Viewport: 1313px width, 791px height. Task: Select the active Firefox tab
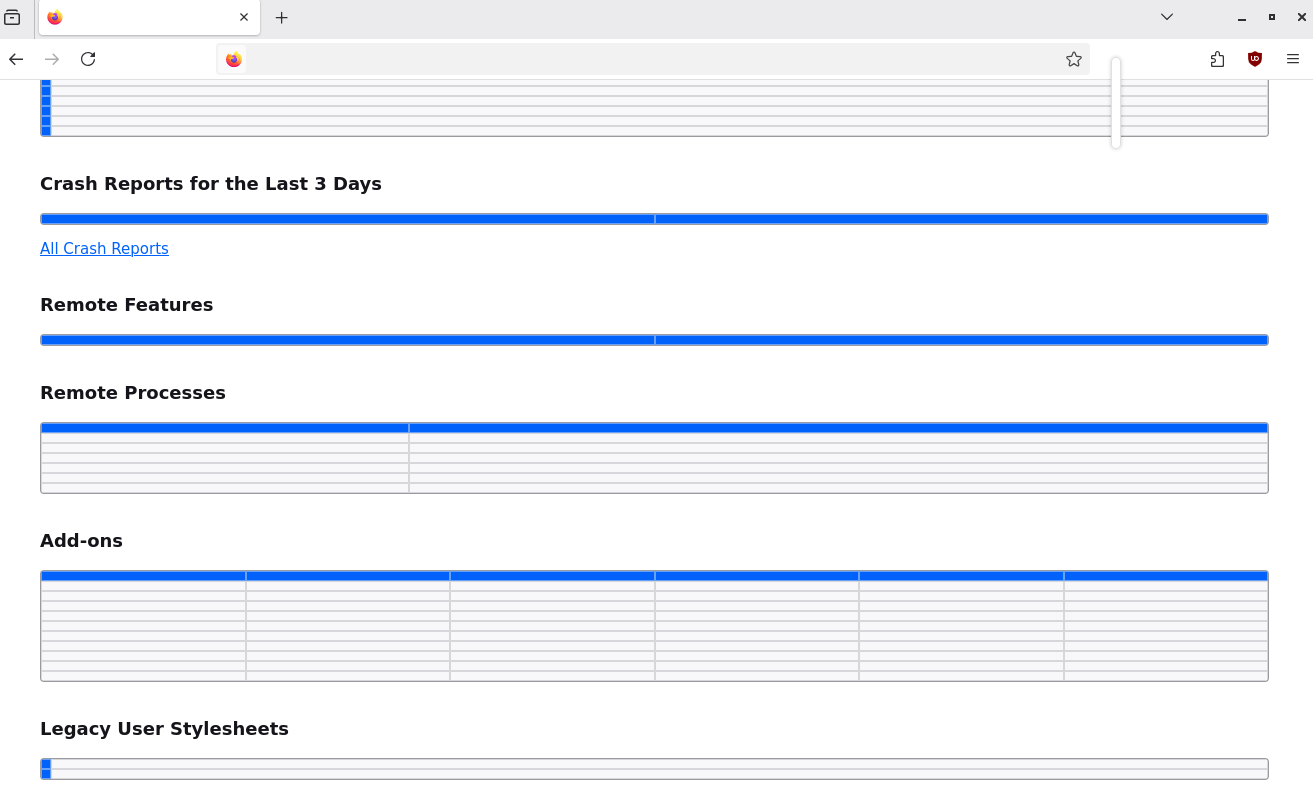click(149, 17)
